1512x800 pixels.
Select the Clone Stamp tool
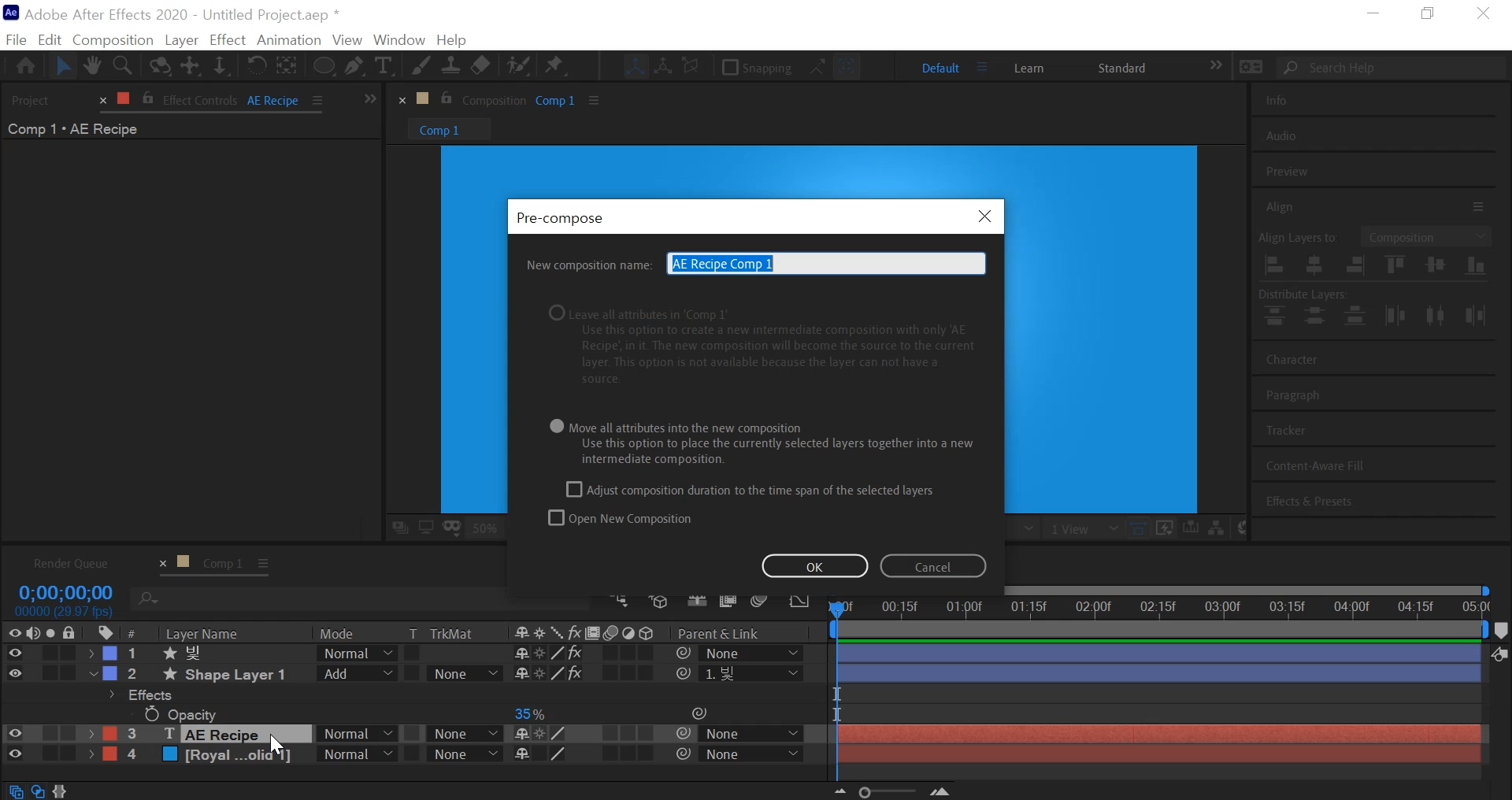(451, 67)
